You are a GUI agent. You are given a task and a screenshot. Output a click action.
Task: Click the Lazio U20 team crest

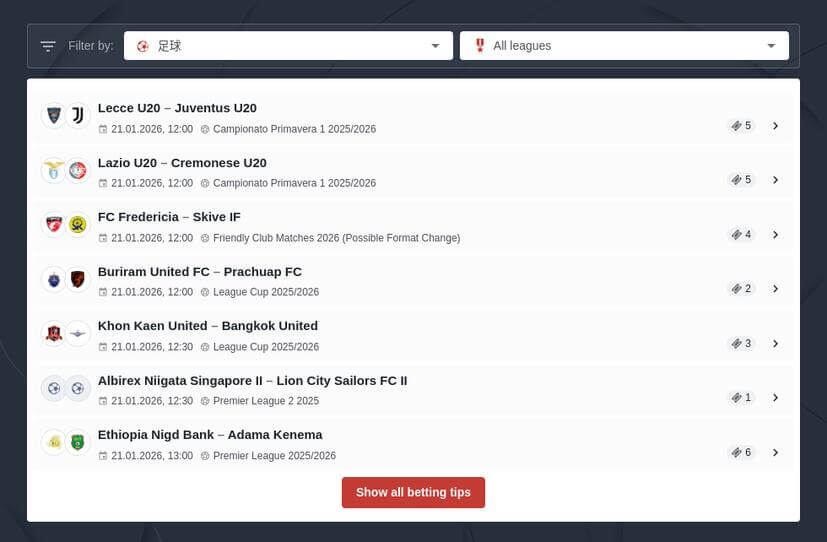pyautogui.click(x=53, y=171)
